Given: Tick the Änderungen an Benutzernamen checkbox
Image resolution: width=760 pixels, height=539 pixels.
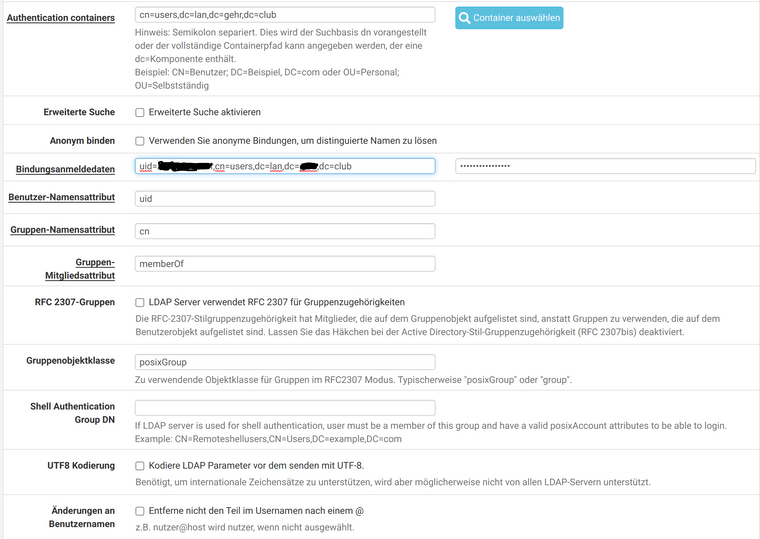Looking at the screenshot, I should click(x=140, y=511).
